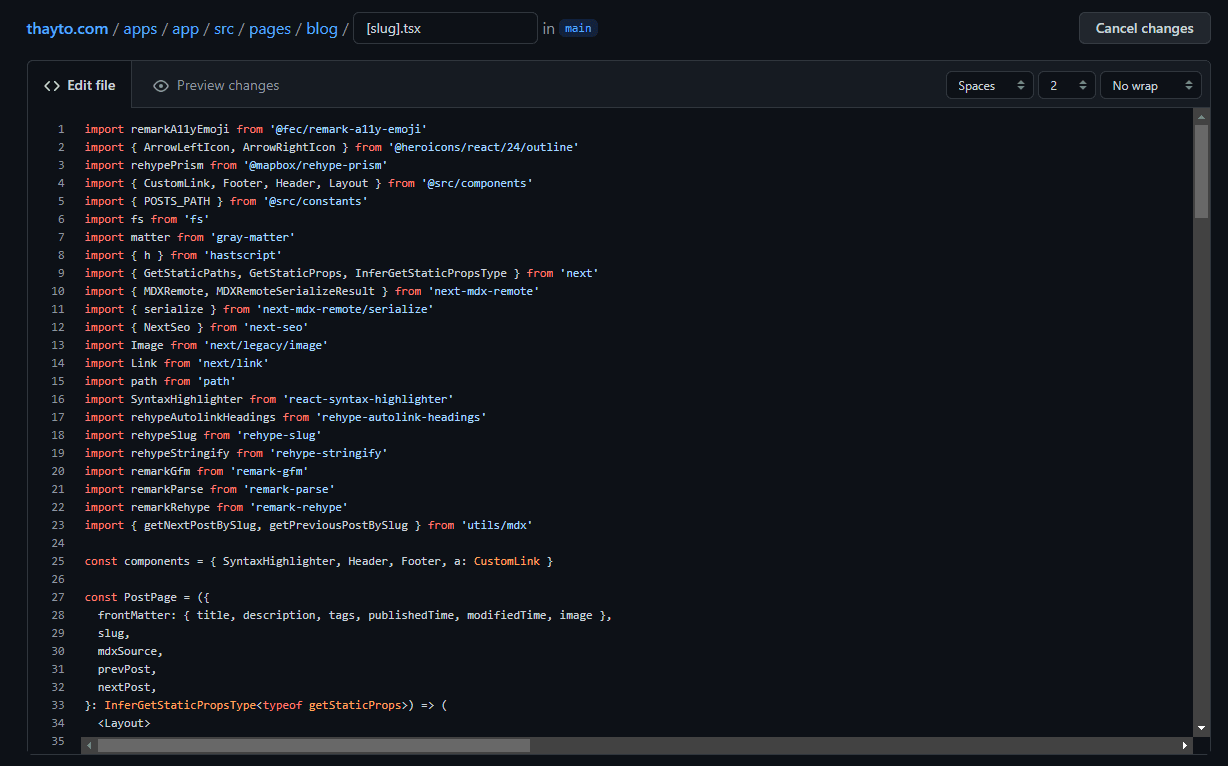Click on 'publishedTime' in line 28
This screenshot has width=1228, height=766.
pyautogui.click(x=411, y=615)
